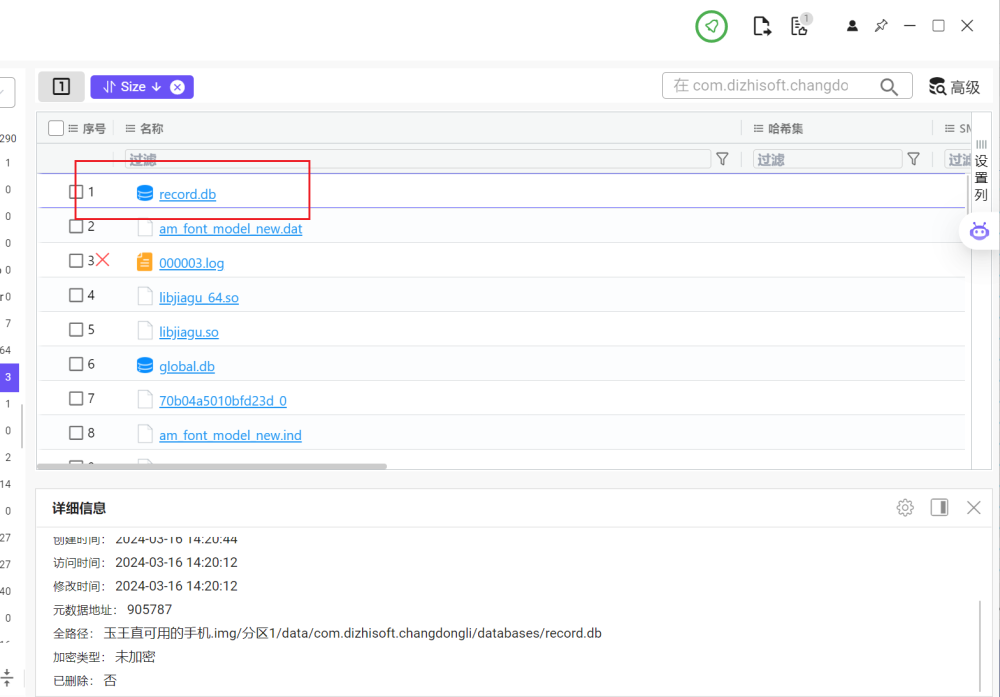
Task: Open the file export icon
Action: point(762,27)
